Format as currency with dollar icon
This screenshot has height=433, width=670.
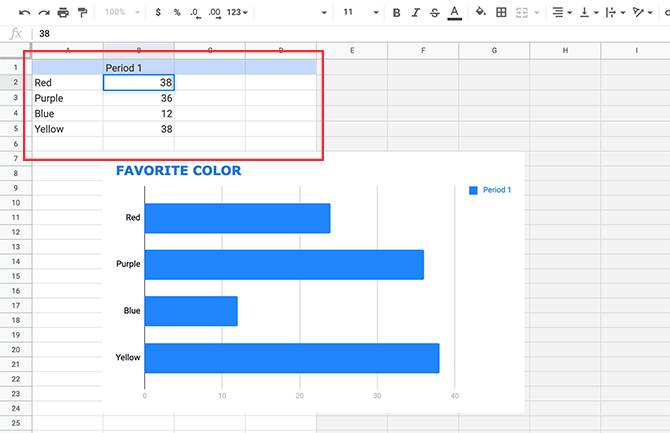point(158,12)
